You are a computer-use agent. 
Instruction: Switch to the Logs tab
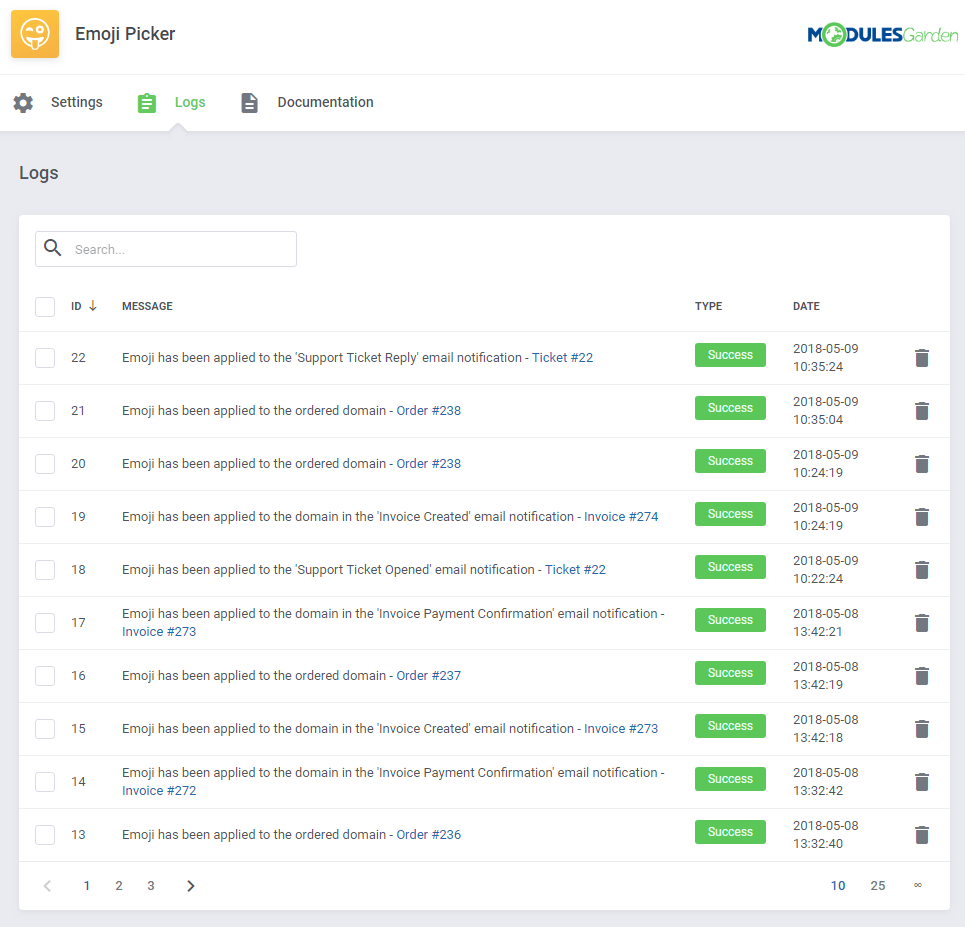190,102
